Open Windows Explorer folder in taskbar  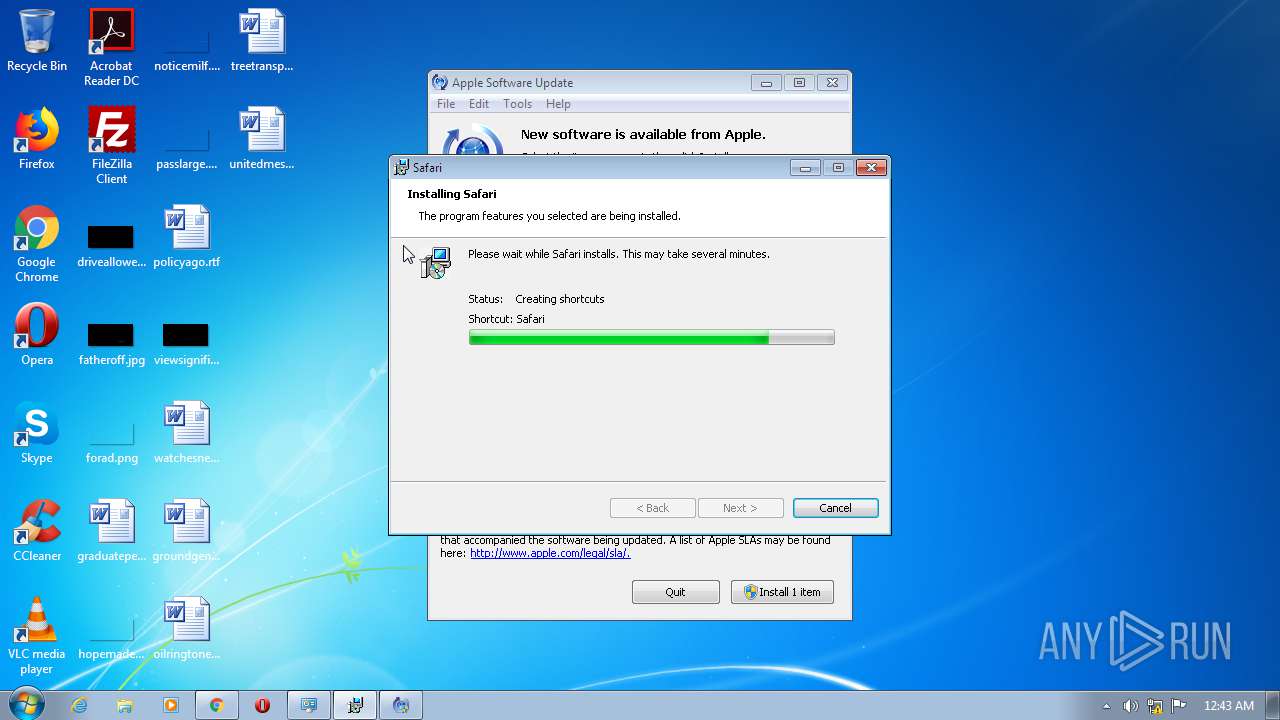[125, 705]
